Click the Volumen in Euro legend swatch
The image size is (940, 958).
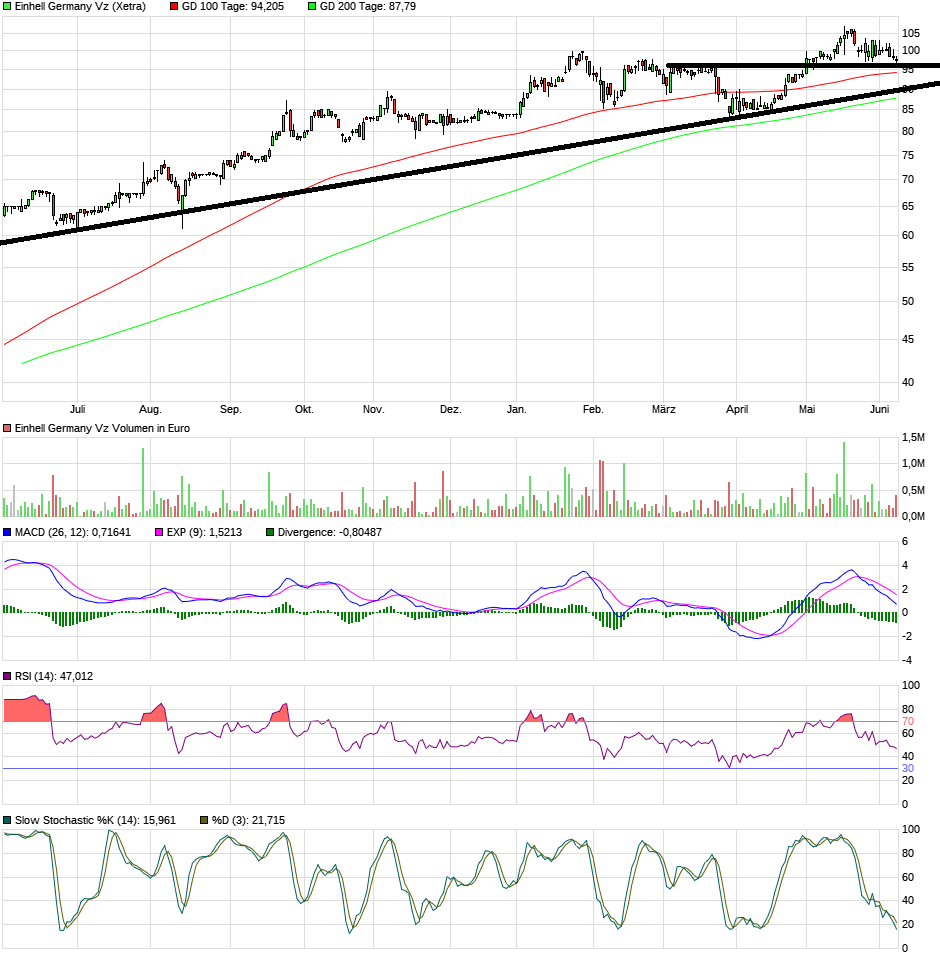(8, 428)
